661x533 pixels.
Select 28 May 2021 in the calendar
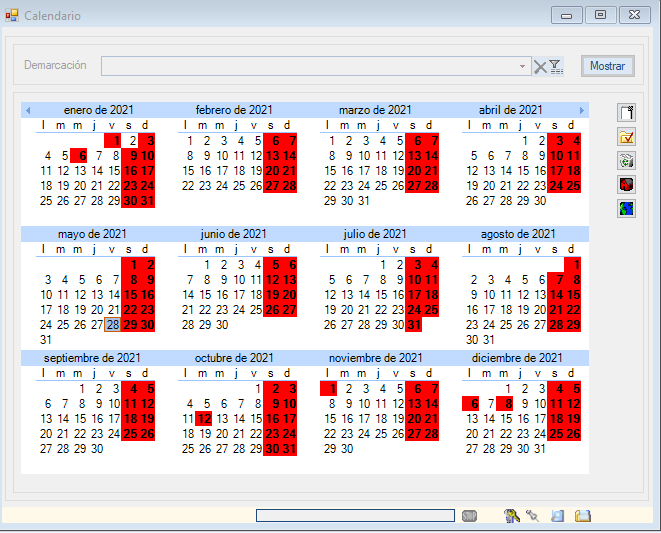point(113,325)
